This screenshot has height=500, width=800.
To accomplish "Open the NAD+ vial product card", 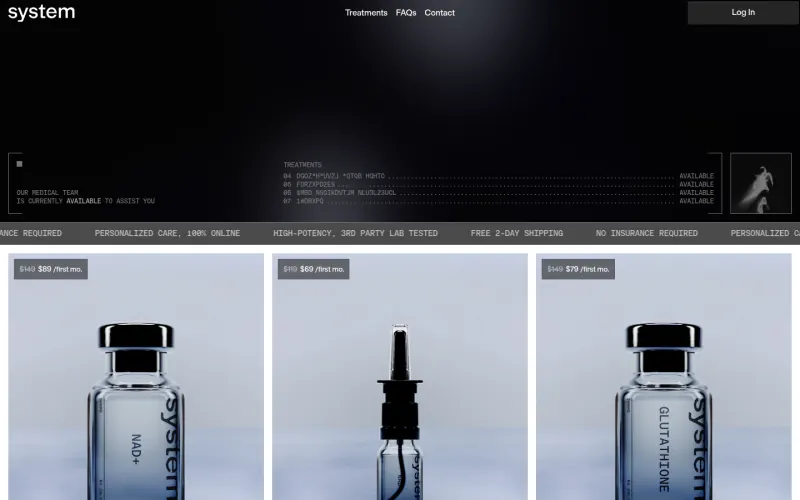I will click(x=136, y=377).
